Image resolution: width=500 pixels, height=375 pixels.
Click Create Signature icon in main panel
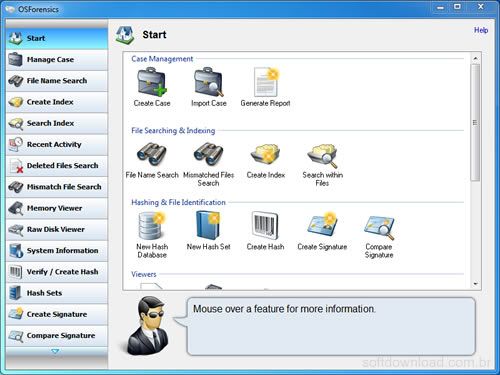322,224
